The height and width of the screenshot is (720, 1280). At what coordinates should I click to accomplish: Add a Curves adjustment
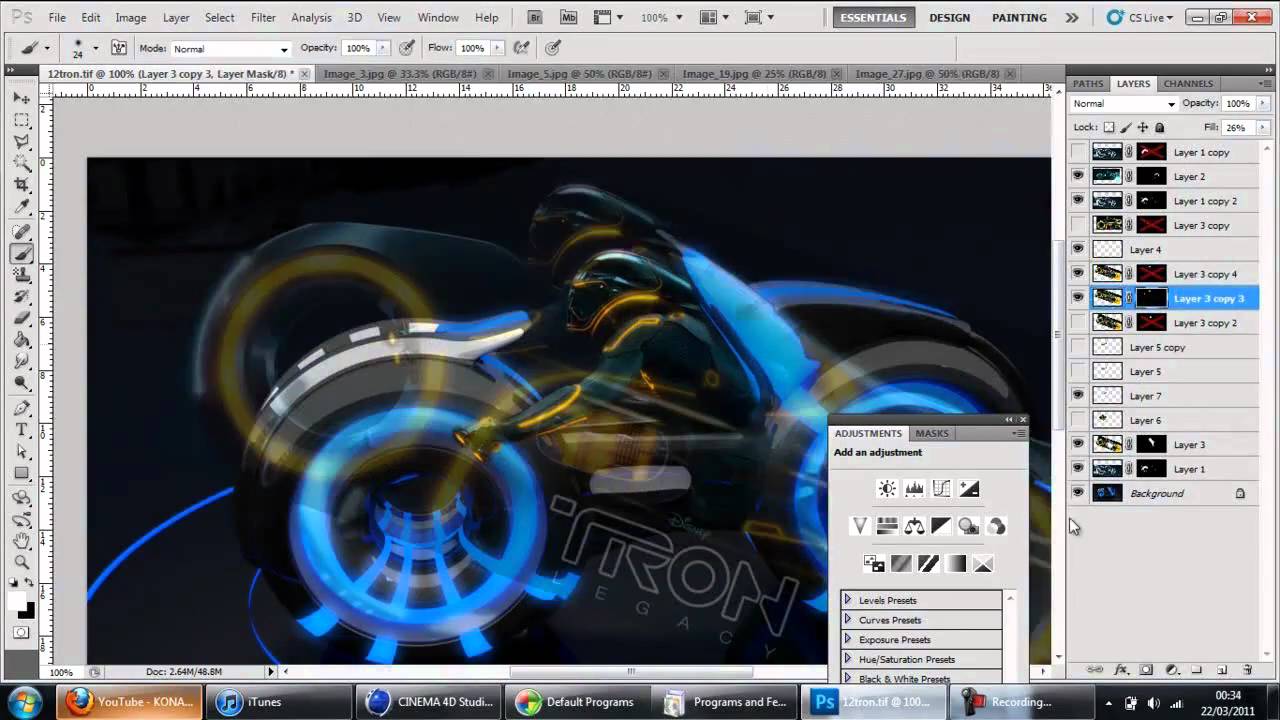coord(941,489)
